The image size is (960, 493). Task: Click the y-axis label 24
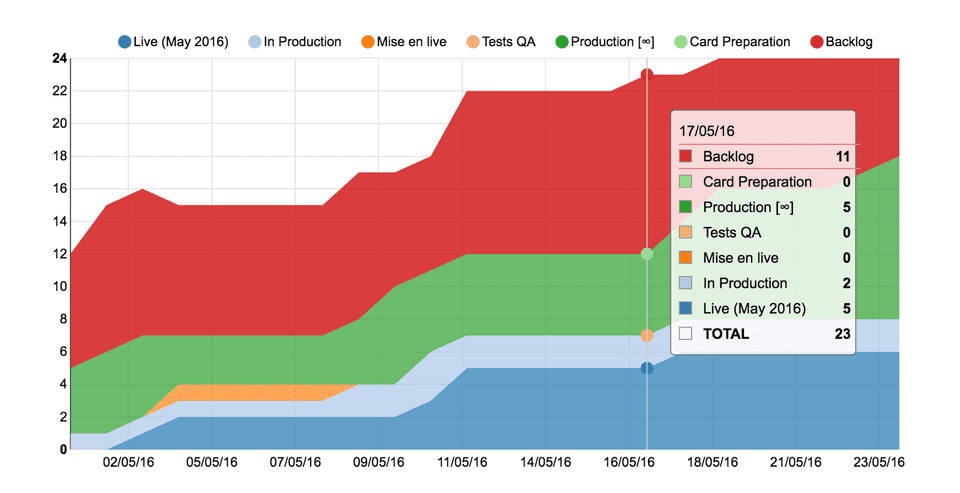59,59
